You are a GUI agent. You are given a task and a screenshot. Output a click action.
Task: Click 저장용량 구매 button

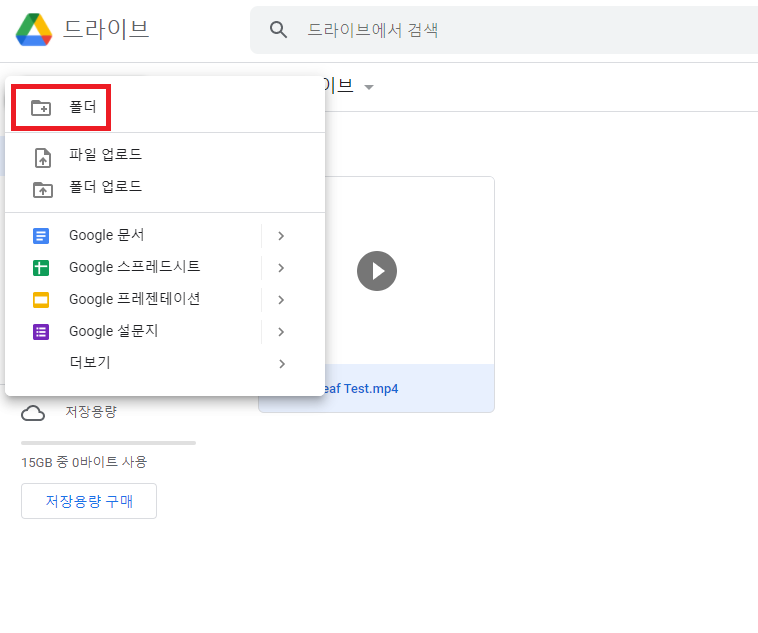(89, 501)
